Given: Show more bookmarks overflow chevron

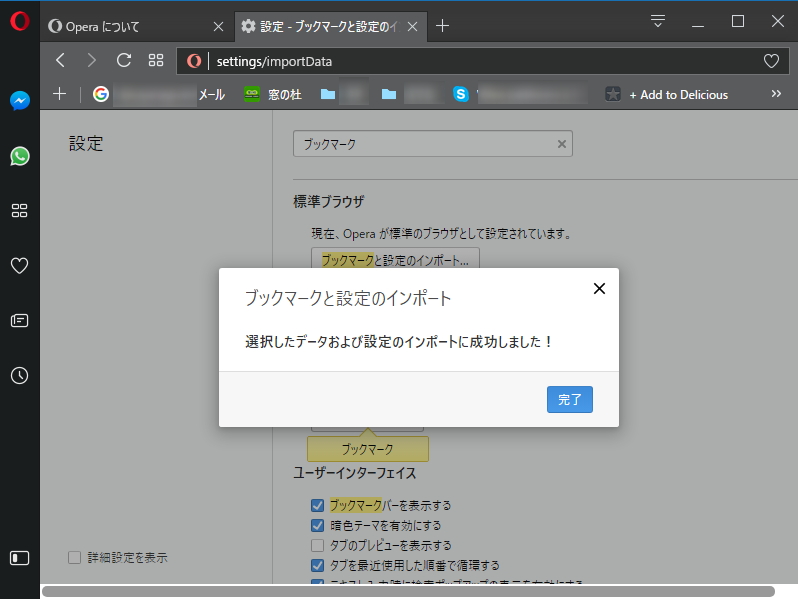Looking at the screenshot, I should click(776, 94).
